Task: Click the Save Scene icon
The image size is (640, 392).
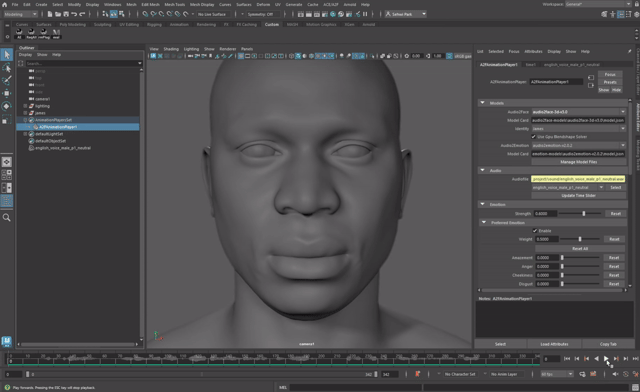Action: click(66, 14)
